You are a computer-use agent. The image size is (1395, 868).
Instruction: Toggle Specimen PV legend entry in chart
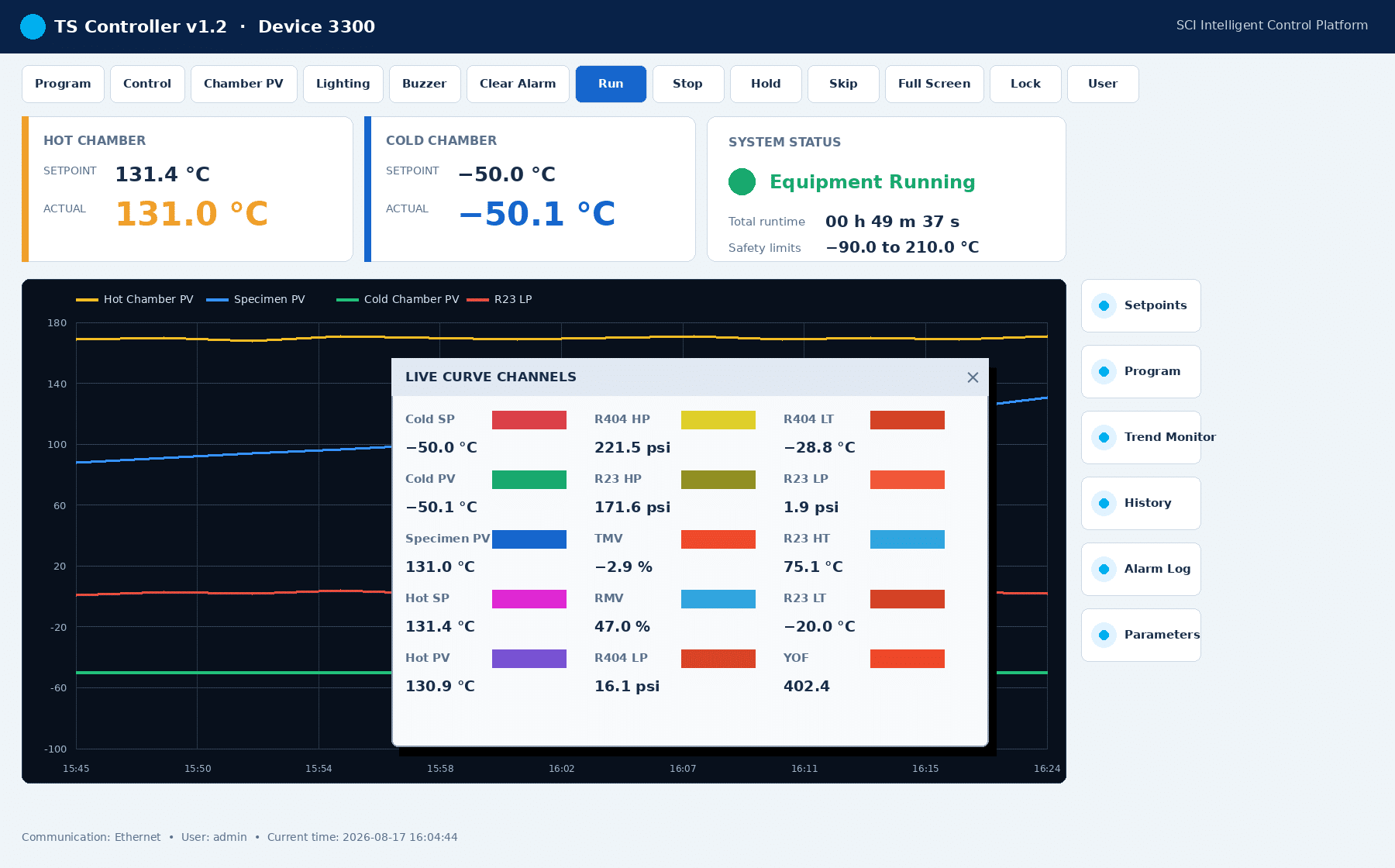256,299
